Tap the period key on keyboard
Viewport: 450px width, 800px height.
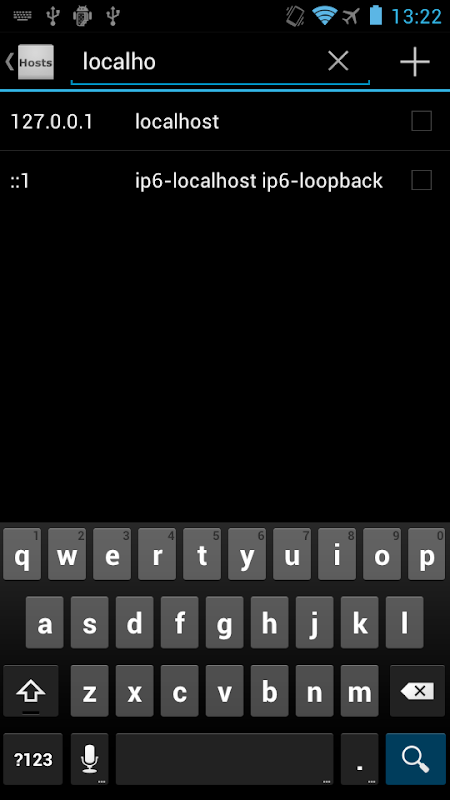tap(360, 759)
